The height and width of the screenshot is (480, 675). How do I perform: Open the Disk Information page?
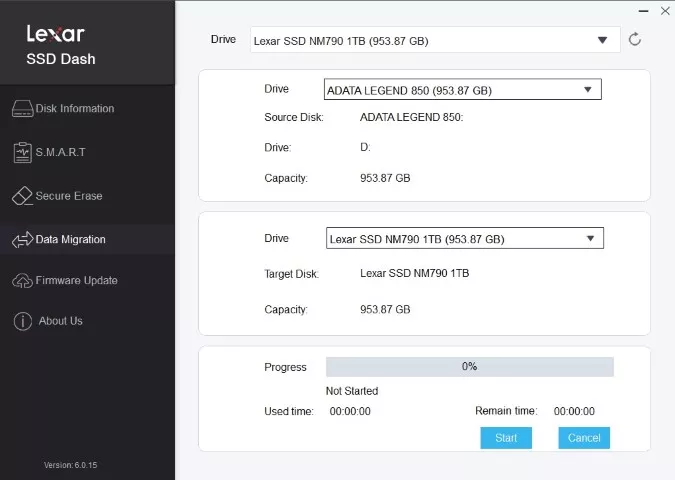click(x=75, y=109)
